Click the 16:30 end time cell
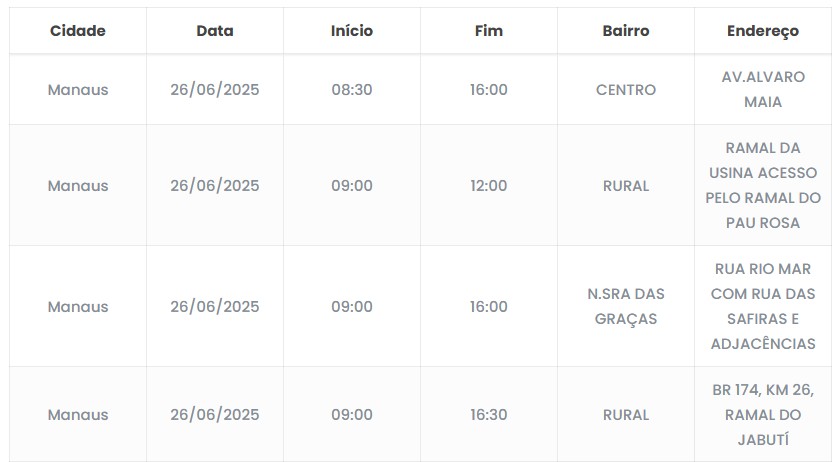837x462 pixels. coord(488,415)
